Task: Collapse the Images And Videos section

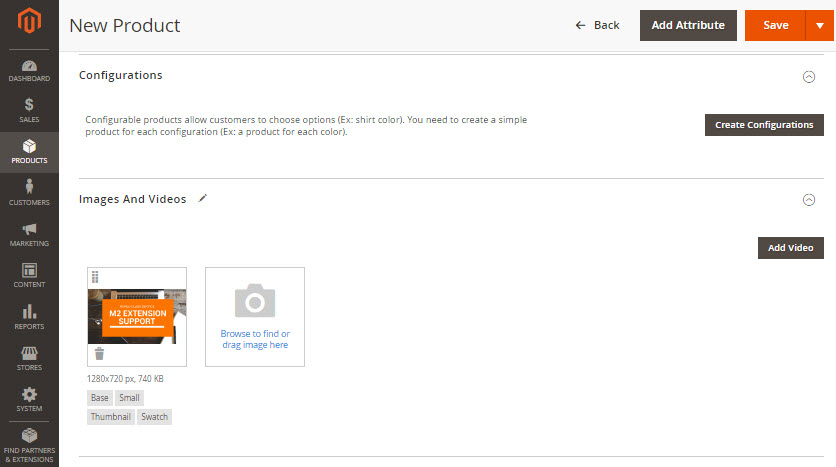Action: (809, 200)
